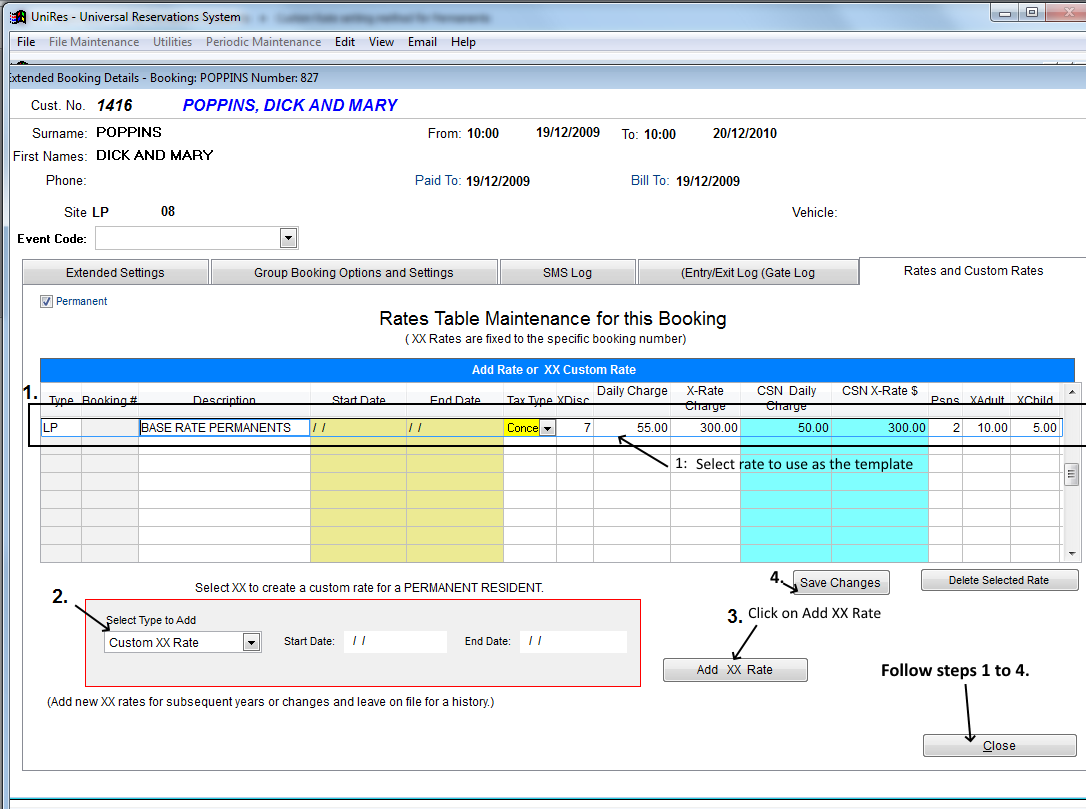Maximize the UniRes window
The width and height of the screenshot is (1086, 809).
[1032, 12]
